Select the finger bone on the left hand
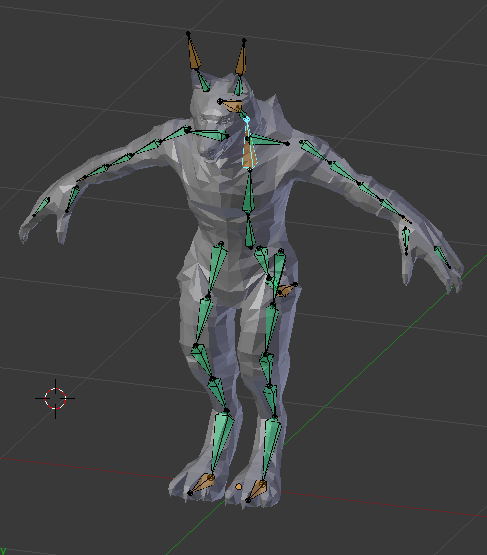The image size is (487, 555). tap(42, 206)
